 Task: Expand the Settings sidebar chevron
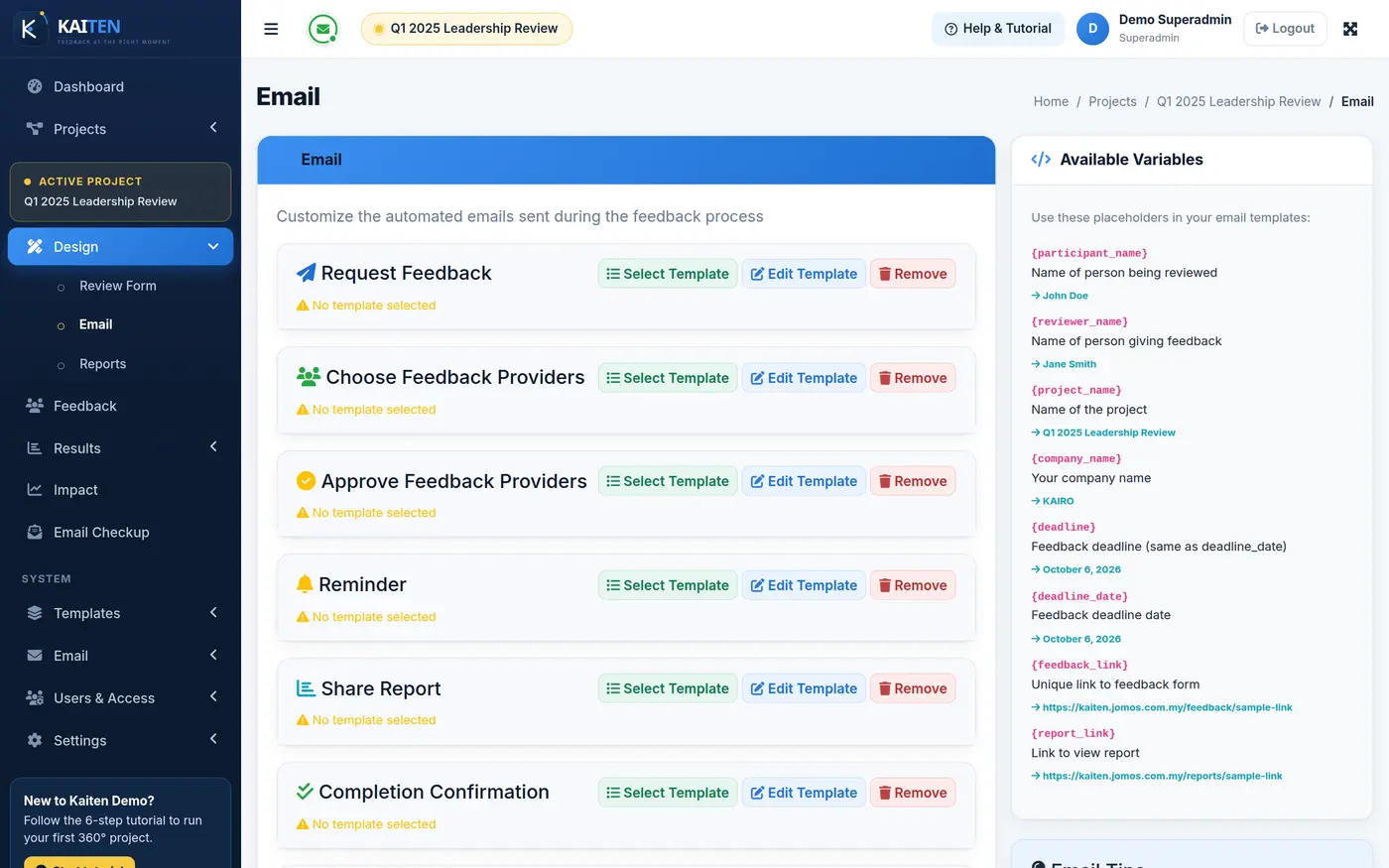coord(213,740)
